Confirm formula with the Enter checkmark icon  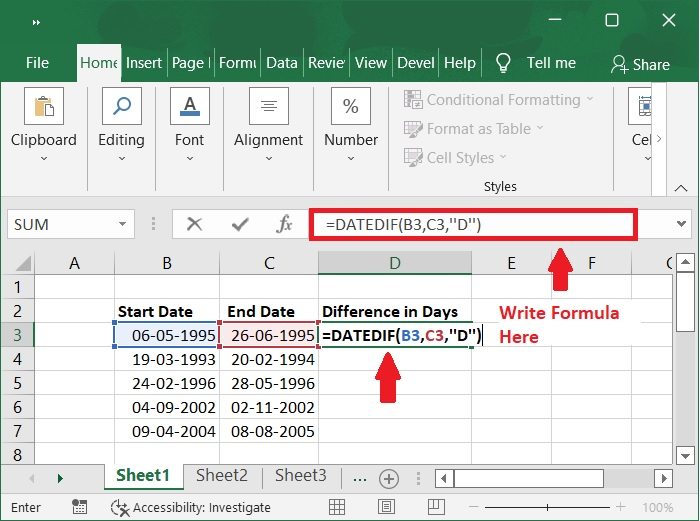point(240,225)
